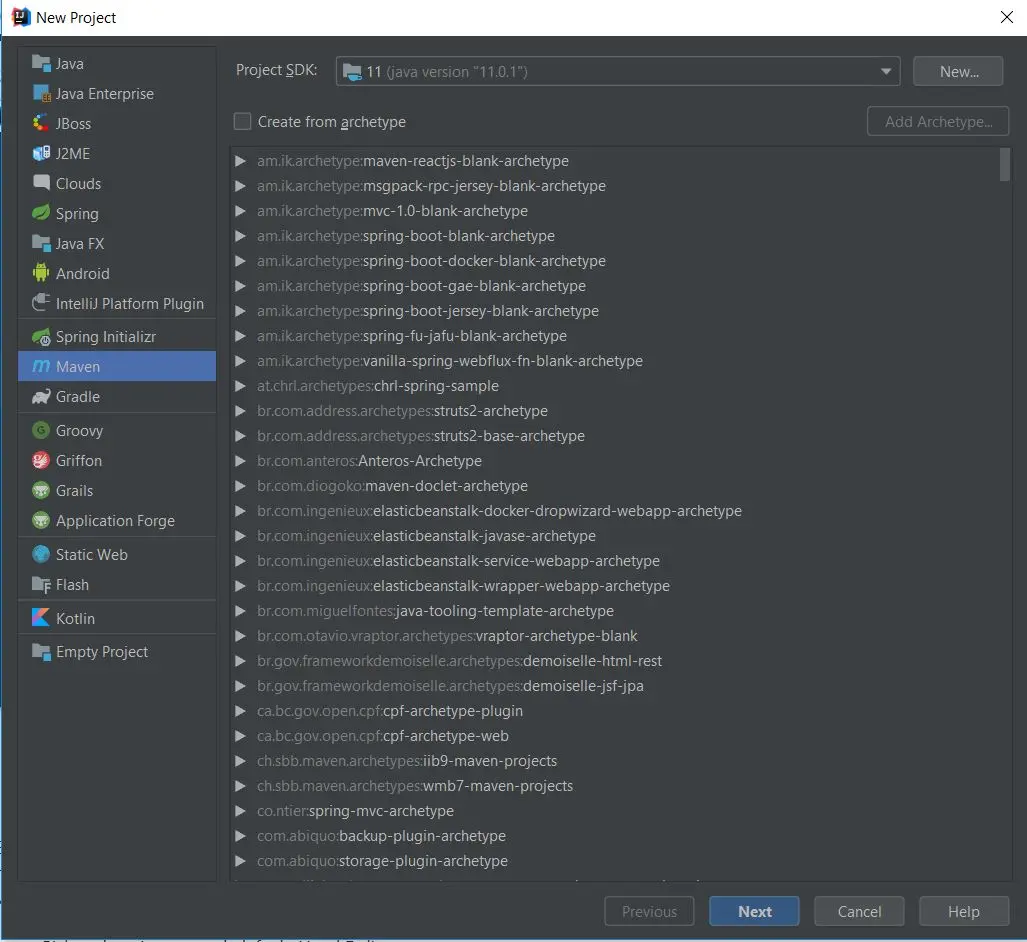
Task: Expand struts2-base-archetype node
Action: (240, 436)
